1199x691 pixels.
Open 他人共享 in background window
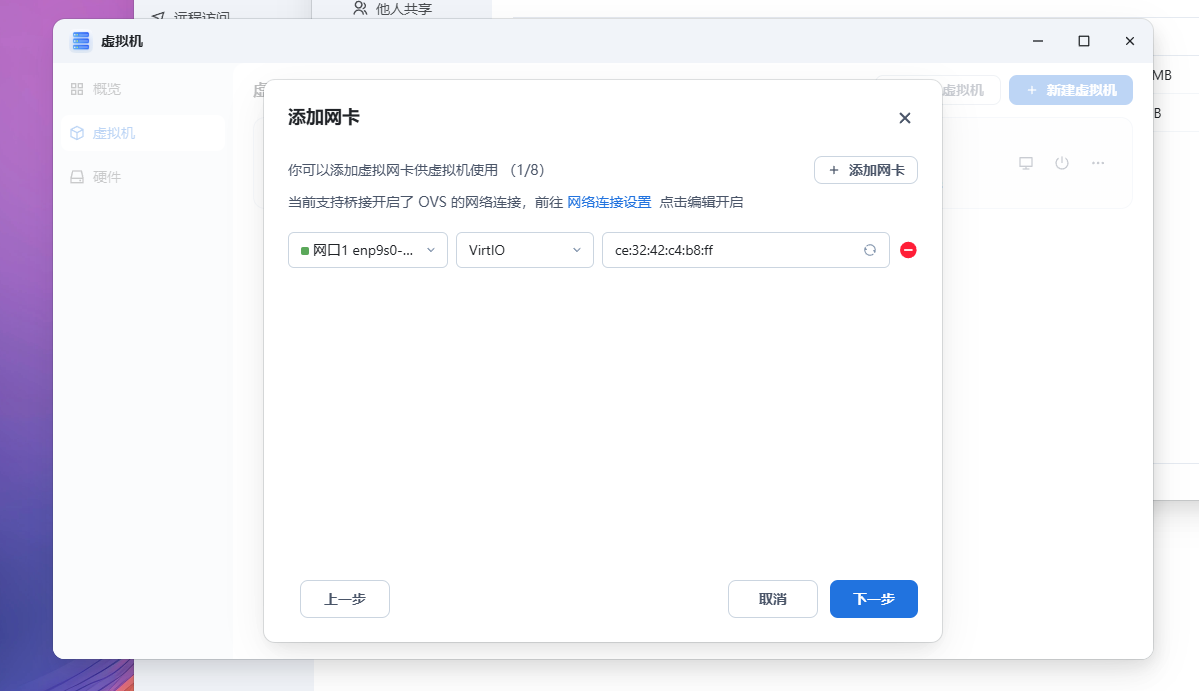tap(403, 9)
